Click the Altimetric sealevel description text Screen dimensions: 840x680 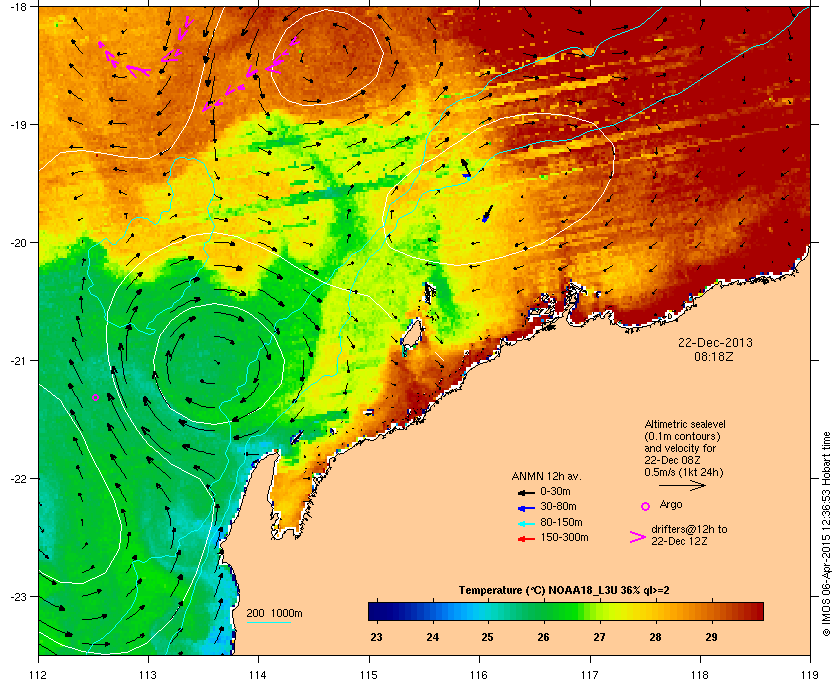point(685,449)
